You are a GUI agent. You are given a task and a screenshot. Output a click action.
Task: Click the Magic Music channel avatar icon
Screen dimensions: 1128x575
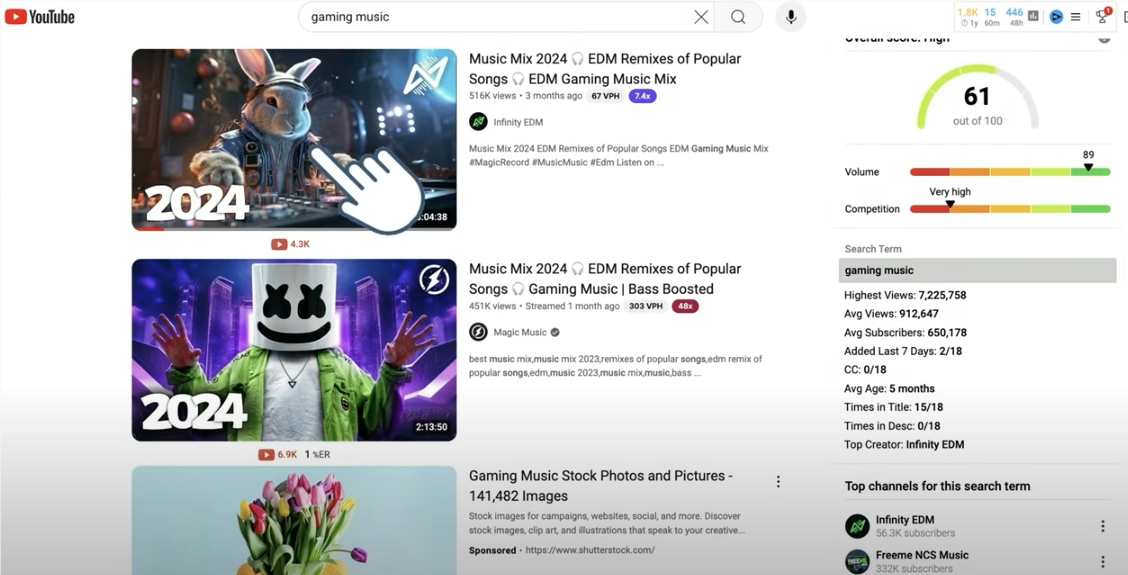tap(478, 332)
